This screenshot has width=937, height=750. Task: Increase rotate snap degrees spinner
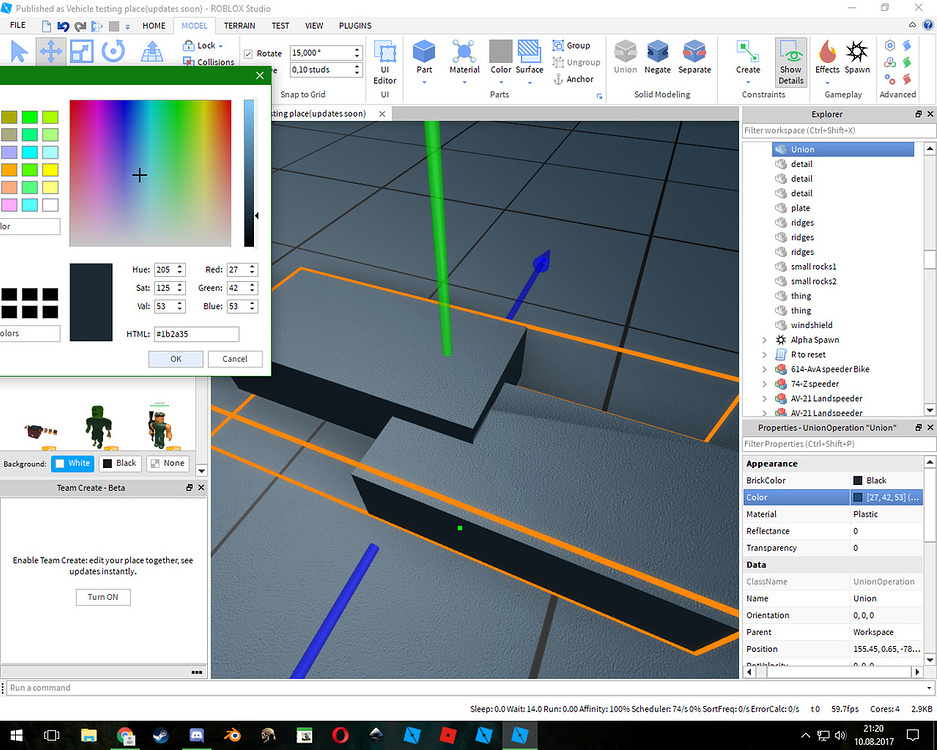pyautogui.click(x=357, y=50)
